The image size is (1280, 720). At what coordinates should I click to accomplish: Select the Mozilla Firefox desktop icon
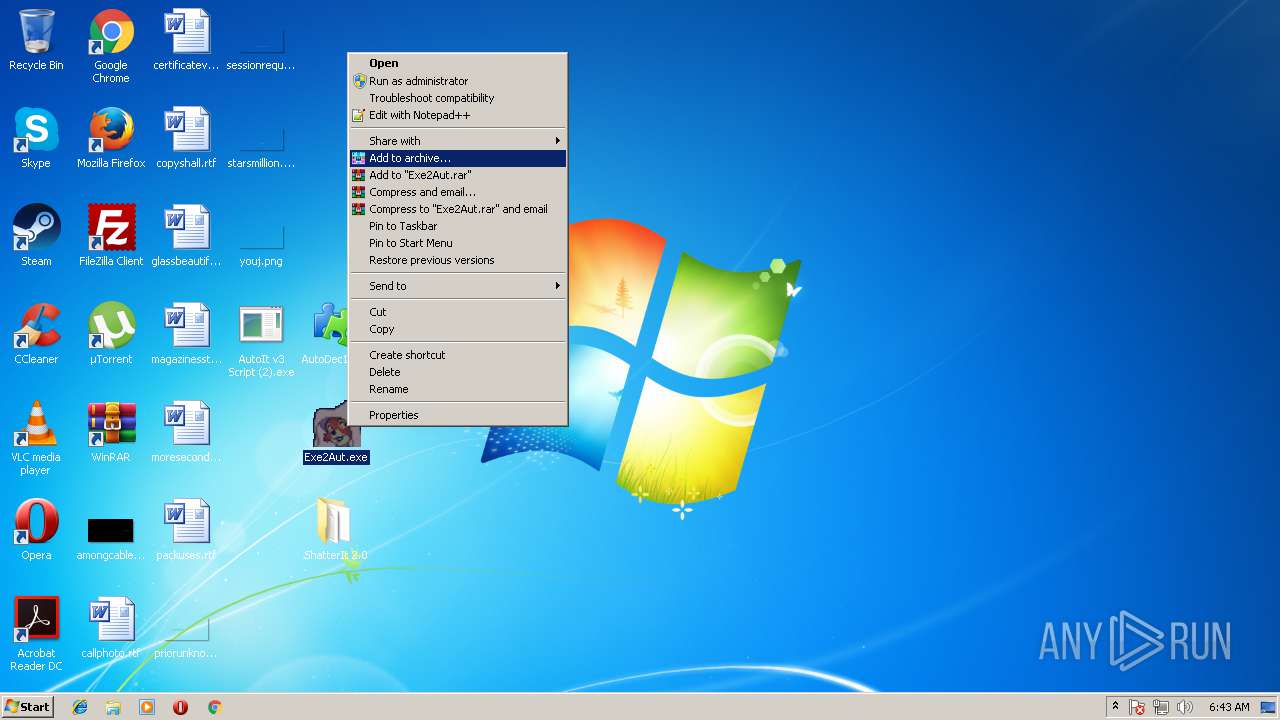(111, 139)
